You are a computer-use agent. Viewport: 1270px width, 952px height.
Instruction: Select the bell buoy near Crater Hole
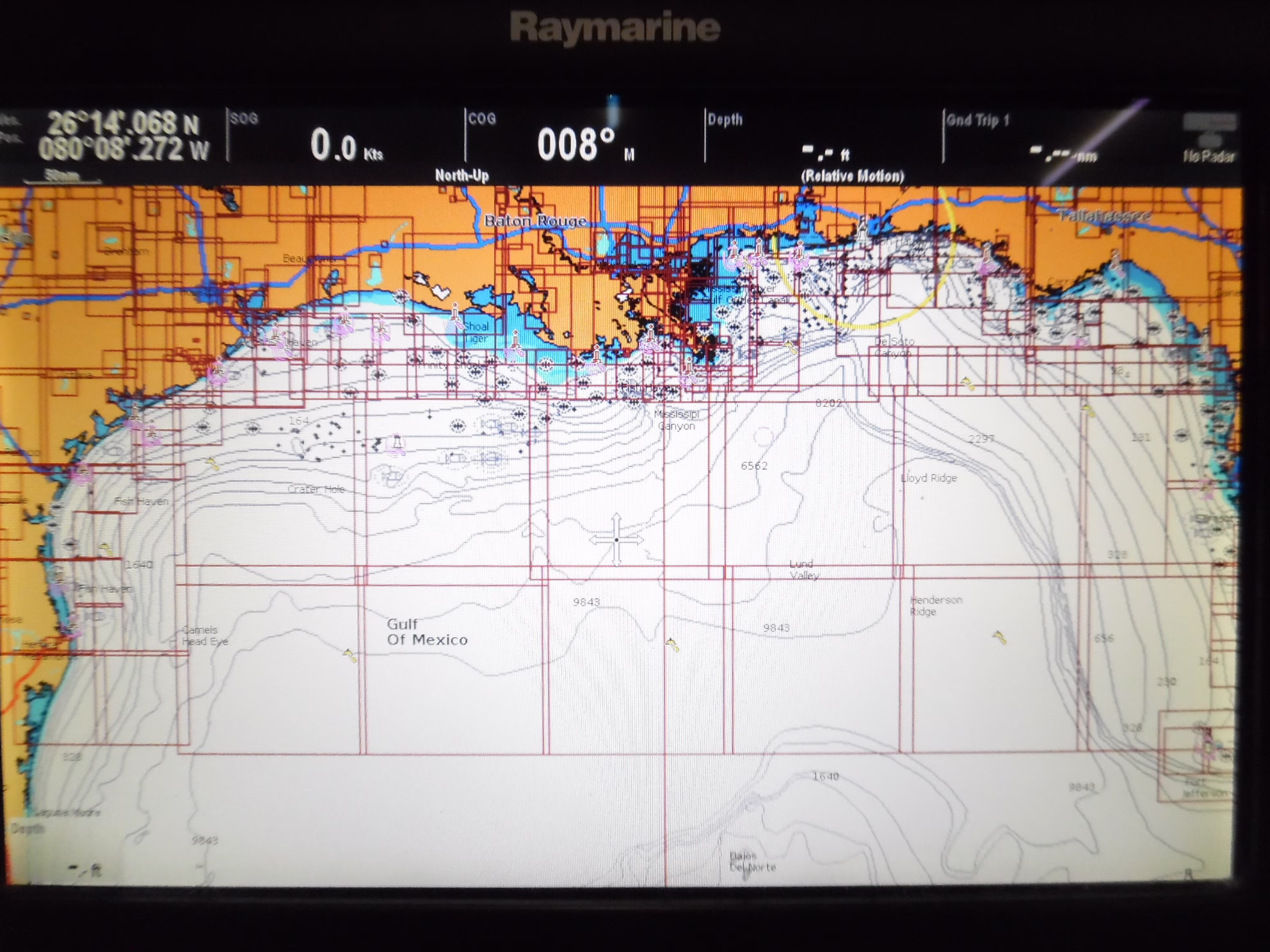(x=397, y=443)
